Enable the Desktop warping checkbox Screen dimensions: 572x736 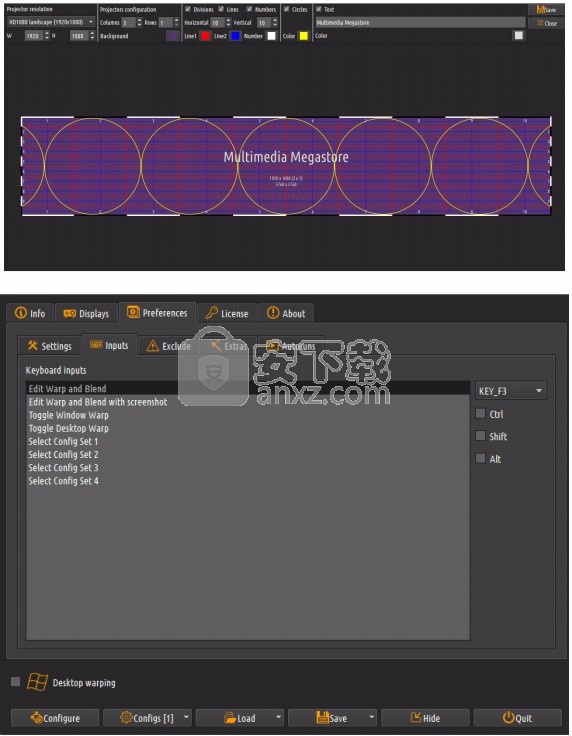pos(15,682)
